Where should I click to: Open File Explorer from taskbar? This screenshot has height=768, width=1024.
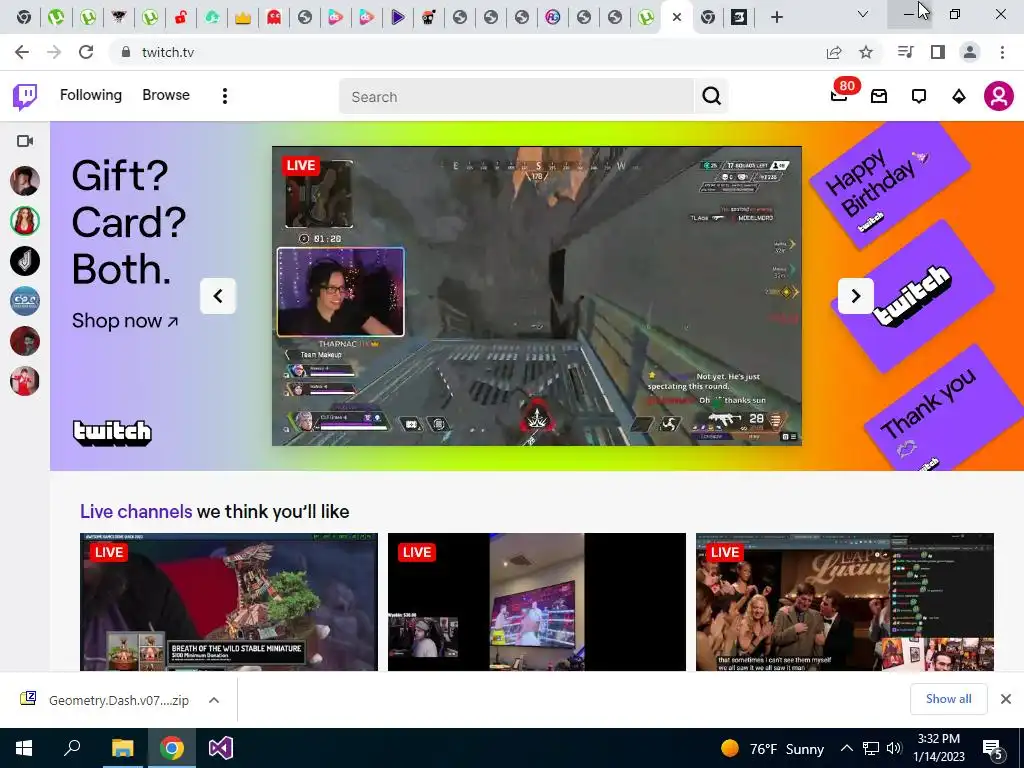pyautogui.click(x=122, y=748)
